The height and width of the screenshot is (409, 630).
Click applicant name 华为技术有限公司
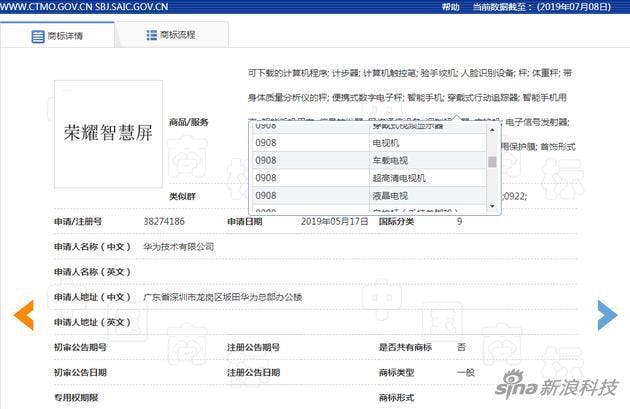(x=178, y=247)
